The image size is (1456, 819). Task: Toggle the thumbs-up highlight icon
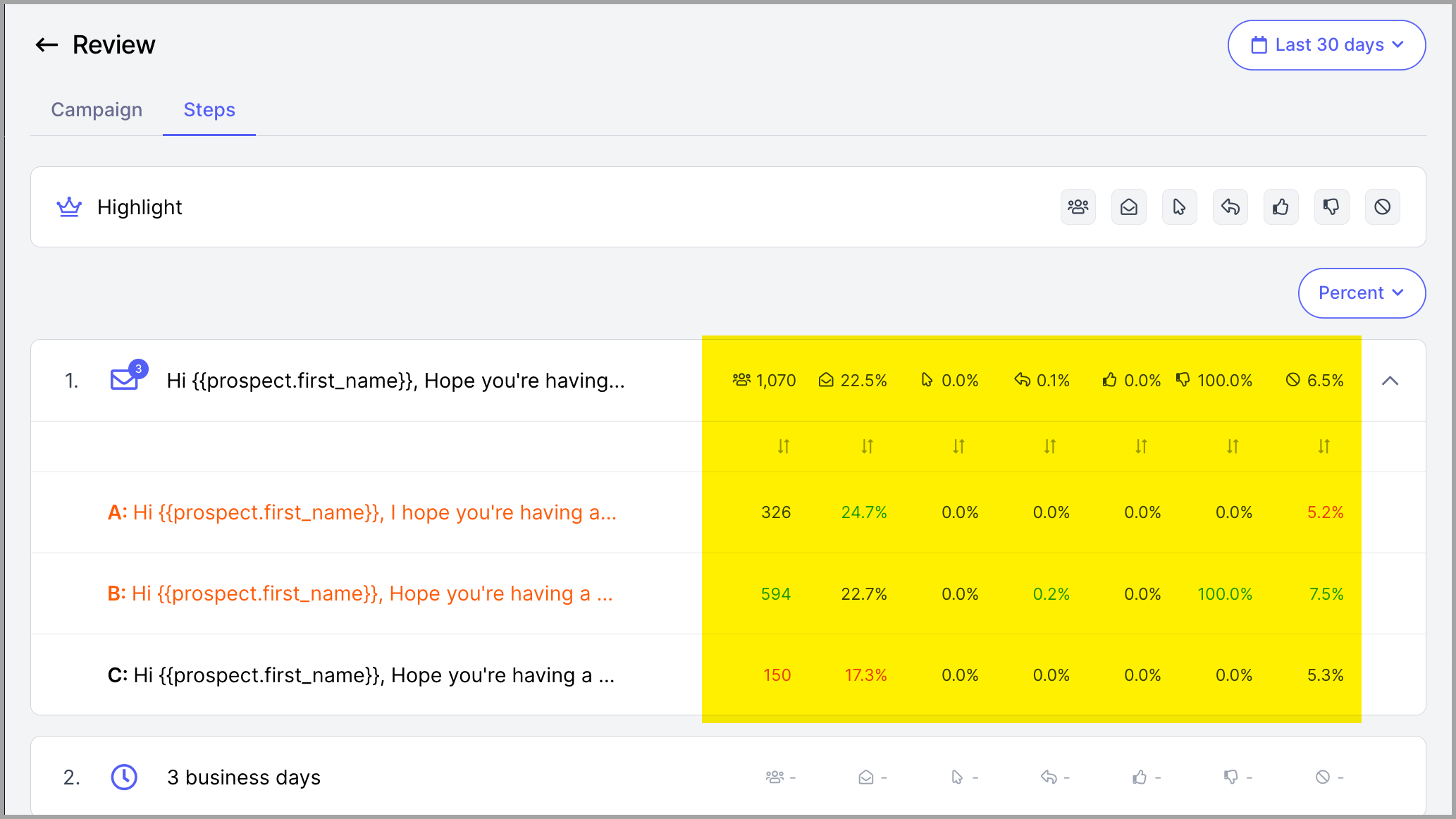click(1281, 207)
